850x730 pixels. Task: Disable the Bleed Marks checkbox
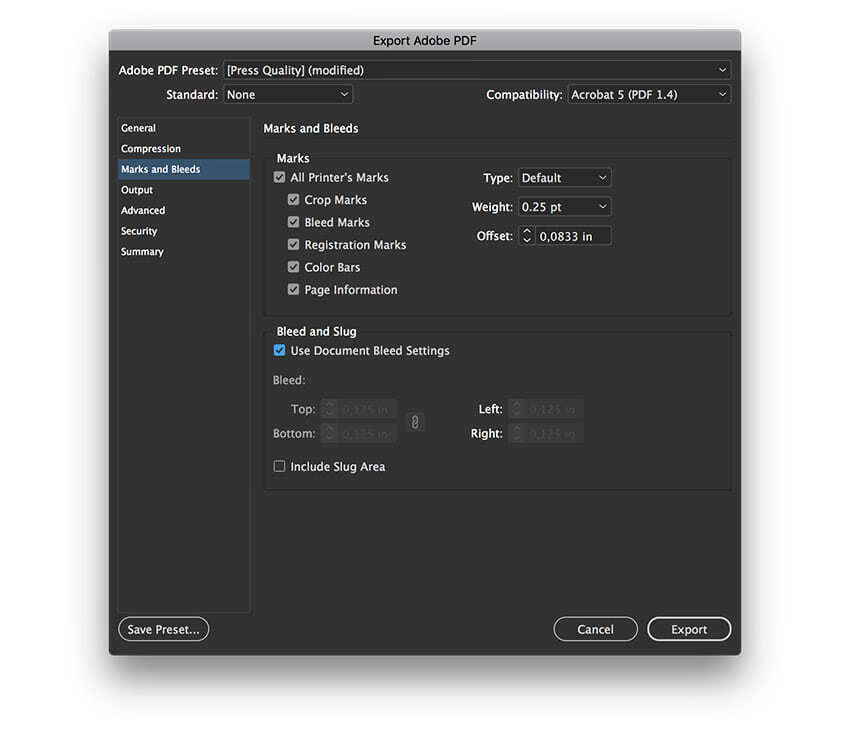tap(294, 222)
